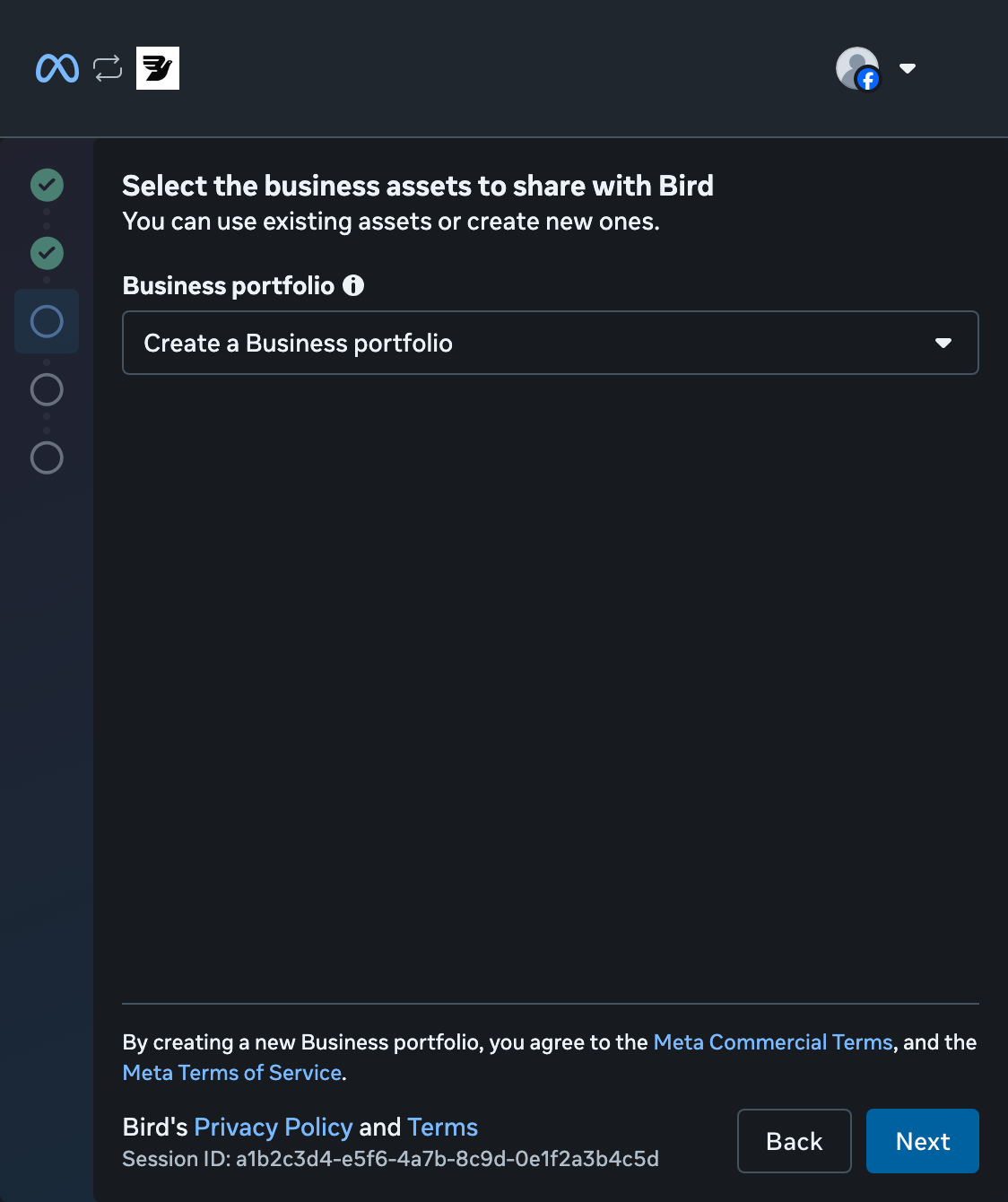Select the fourth step circle
This screenshot has height=1202, width=1008.
point(47,389)
